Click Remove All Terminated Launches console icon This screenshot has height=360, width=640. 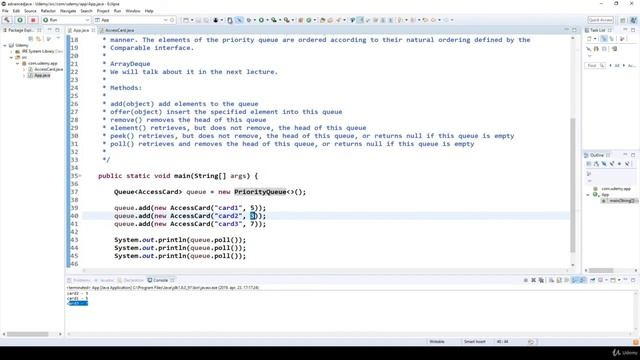[541, 280]
